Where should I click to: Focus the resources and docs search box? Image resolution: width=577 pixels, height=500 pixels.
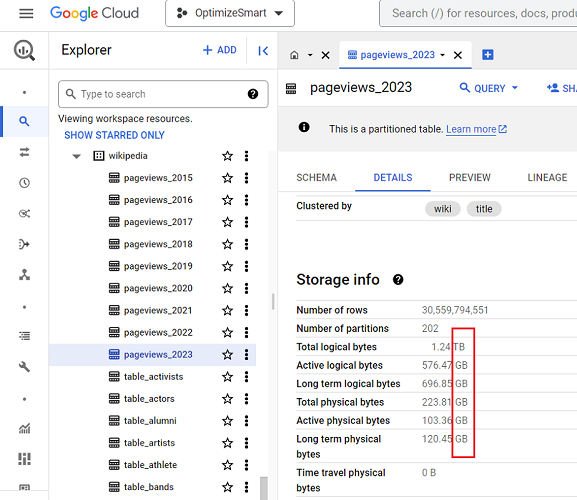pyautogui.click(x=478, y=13)
